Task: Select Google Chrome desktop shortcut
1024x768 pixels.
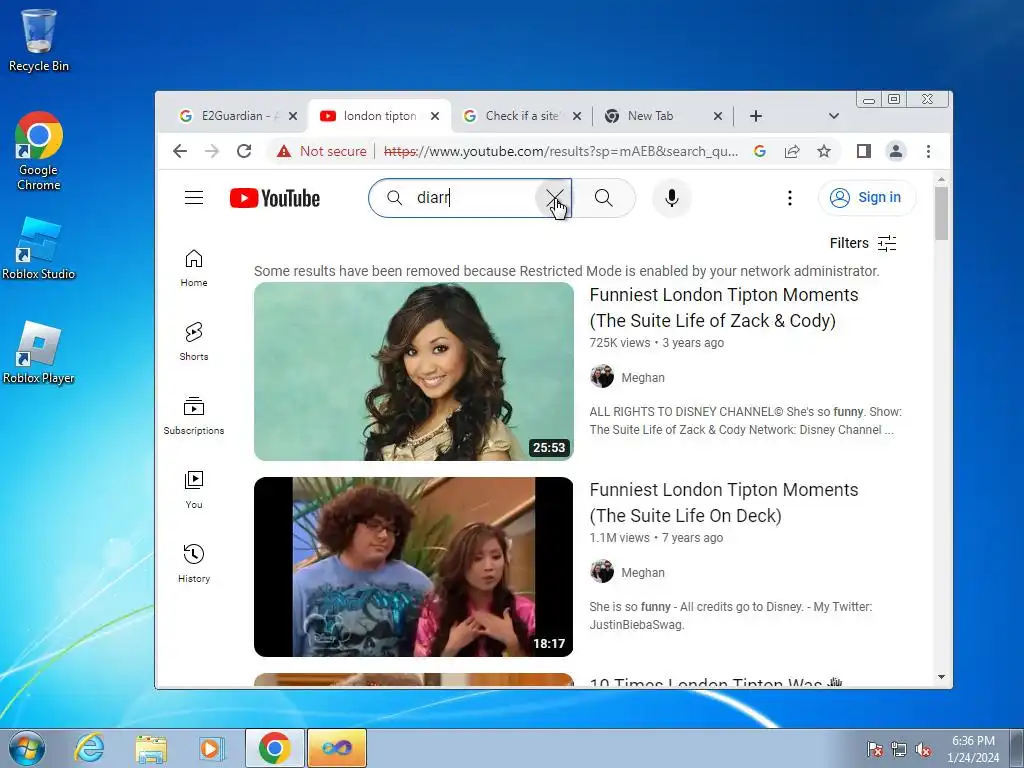Action: 39,152
